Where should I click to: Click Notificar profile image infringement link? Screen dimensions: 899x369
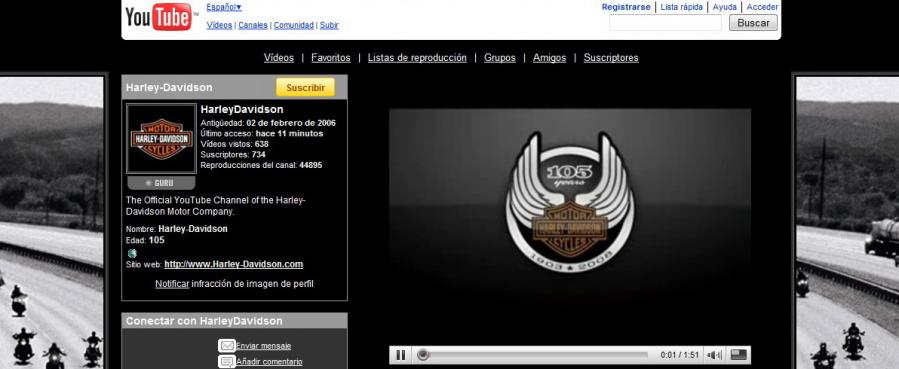tap(172, 284)
